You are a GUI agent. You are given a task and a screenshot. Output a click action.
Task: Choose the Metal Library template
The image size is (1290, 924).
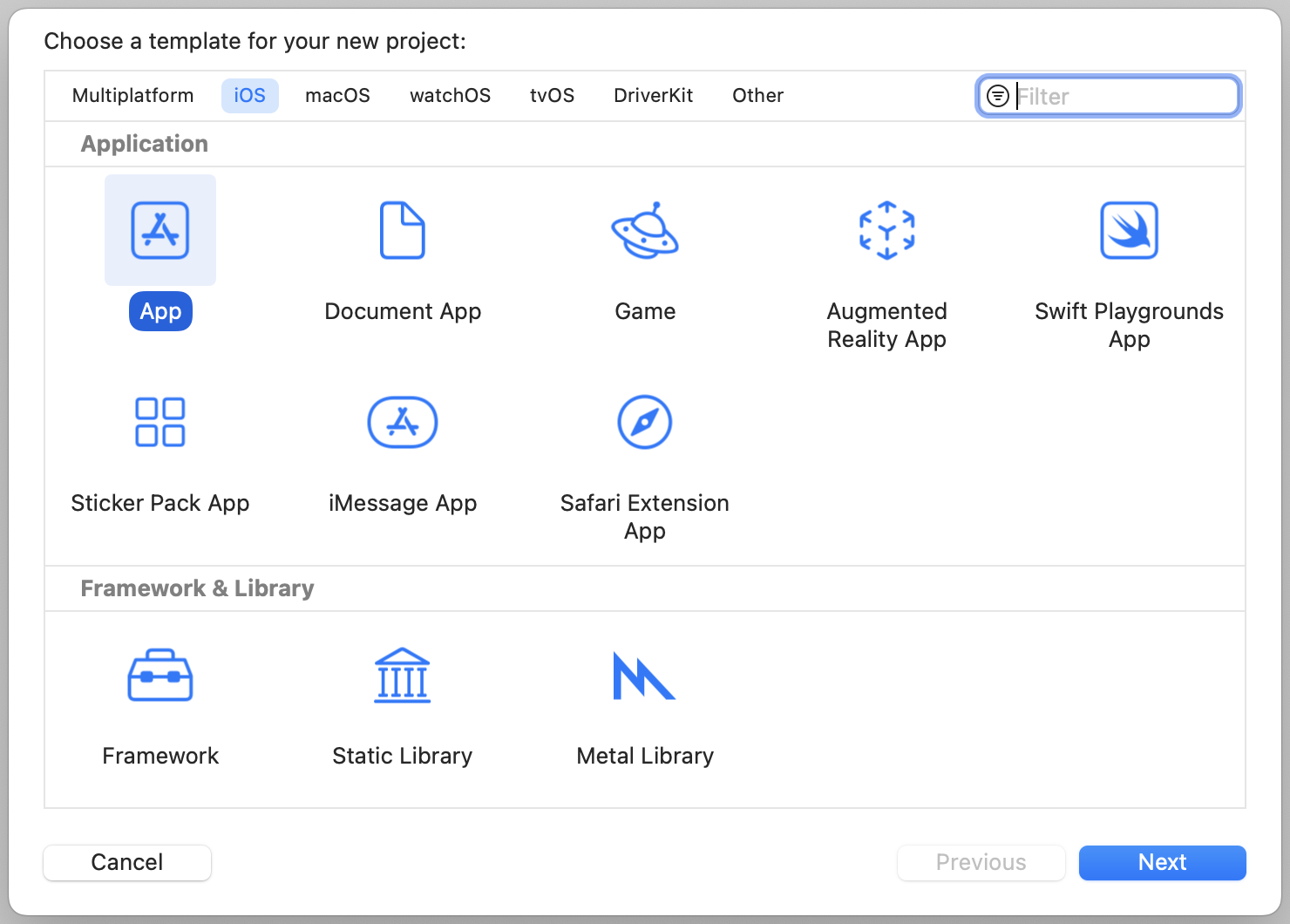[x=644, y=675]
